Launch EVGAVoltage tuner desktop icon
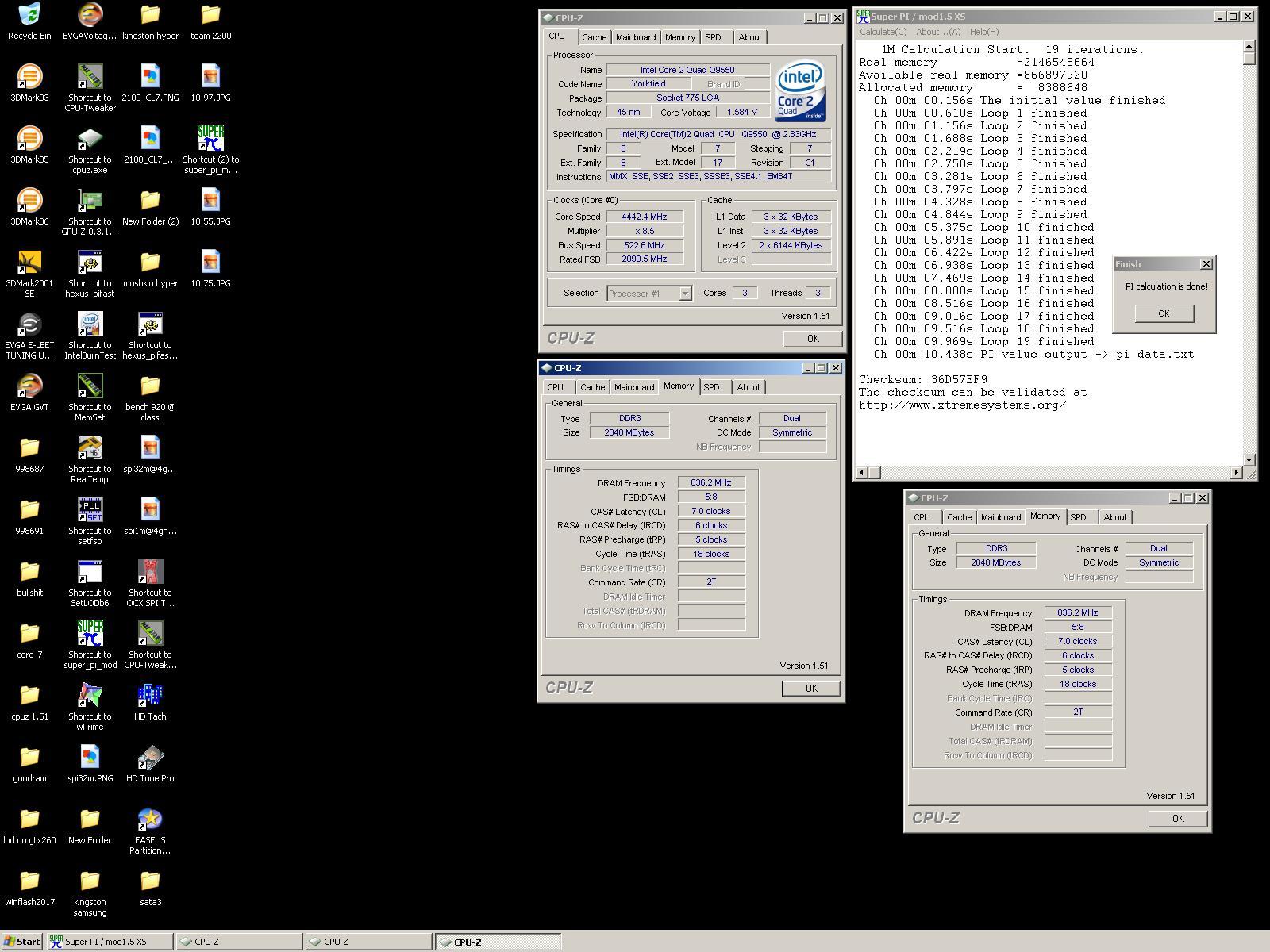 [90, 21]
